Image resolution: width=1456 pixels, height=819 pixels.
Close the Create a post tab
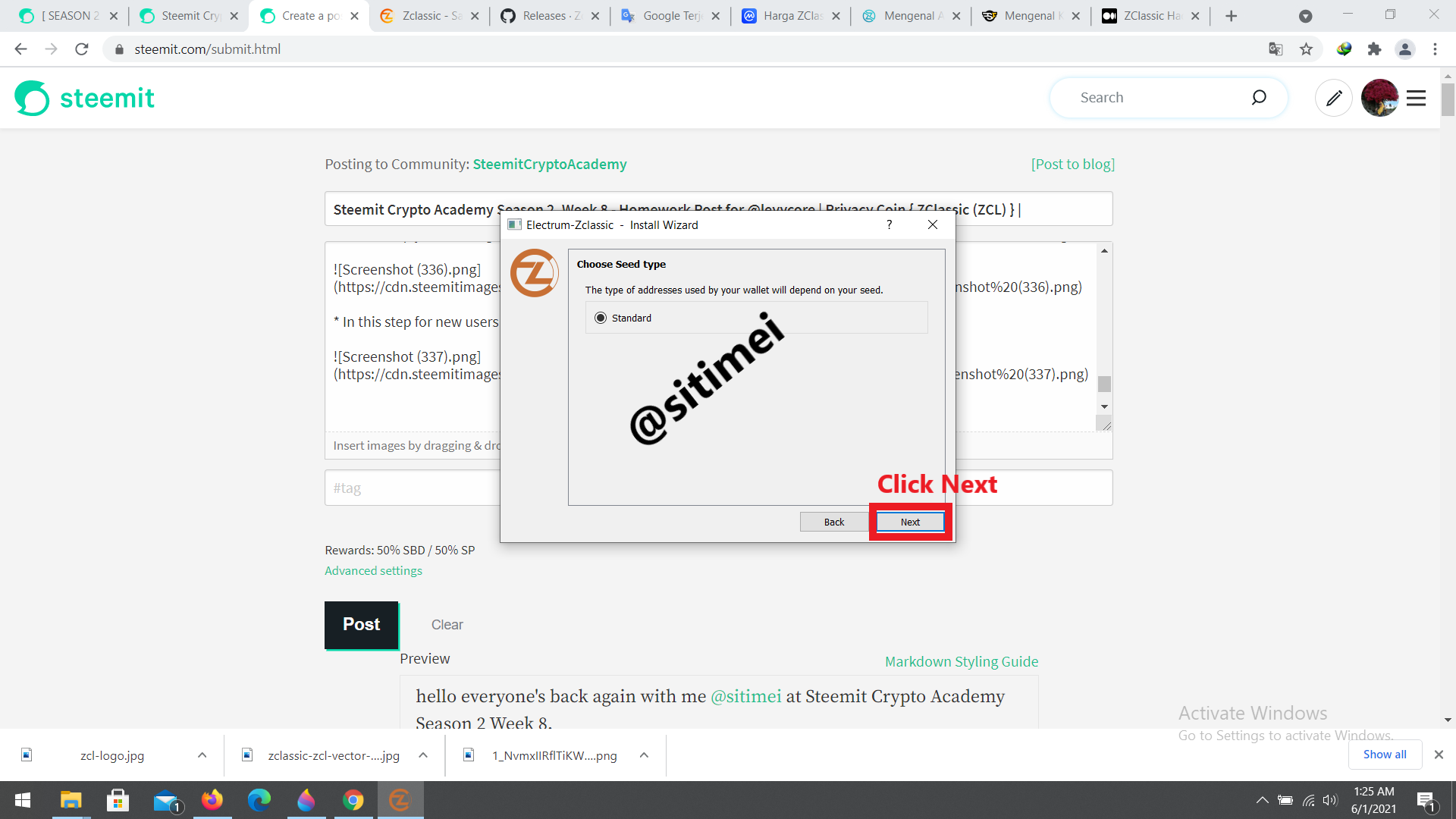[354, 16]
